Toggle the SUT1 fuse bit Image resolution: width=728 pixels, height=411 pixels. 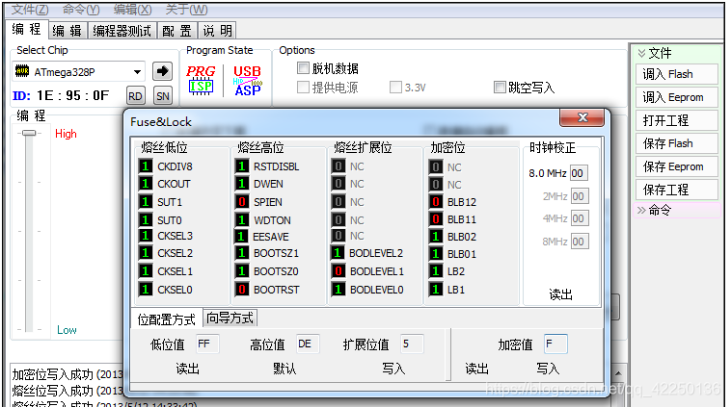tap(145, 202)
